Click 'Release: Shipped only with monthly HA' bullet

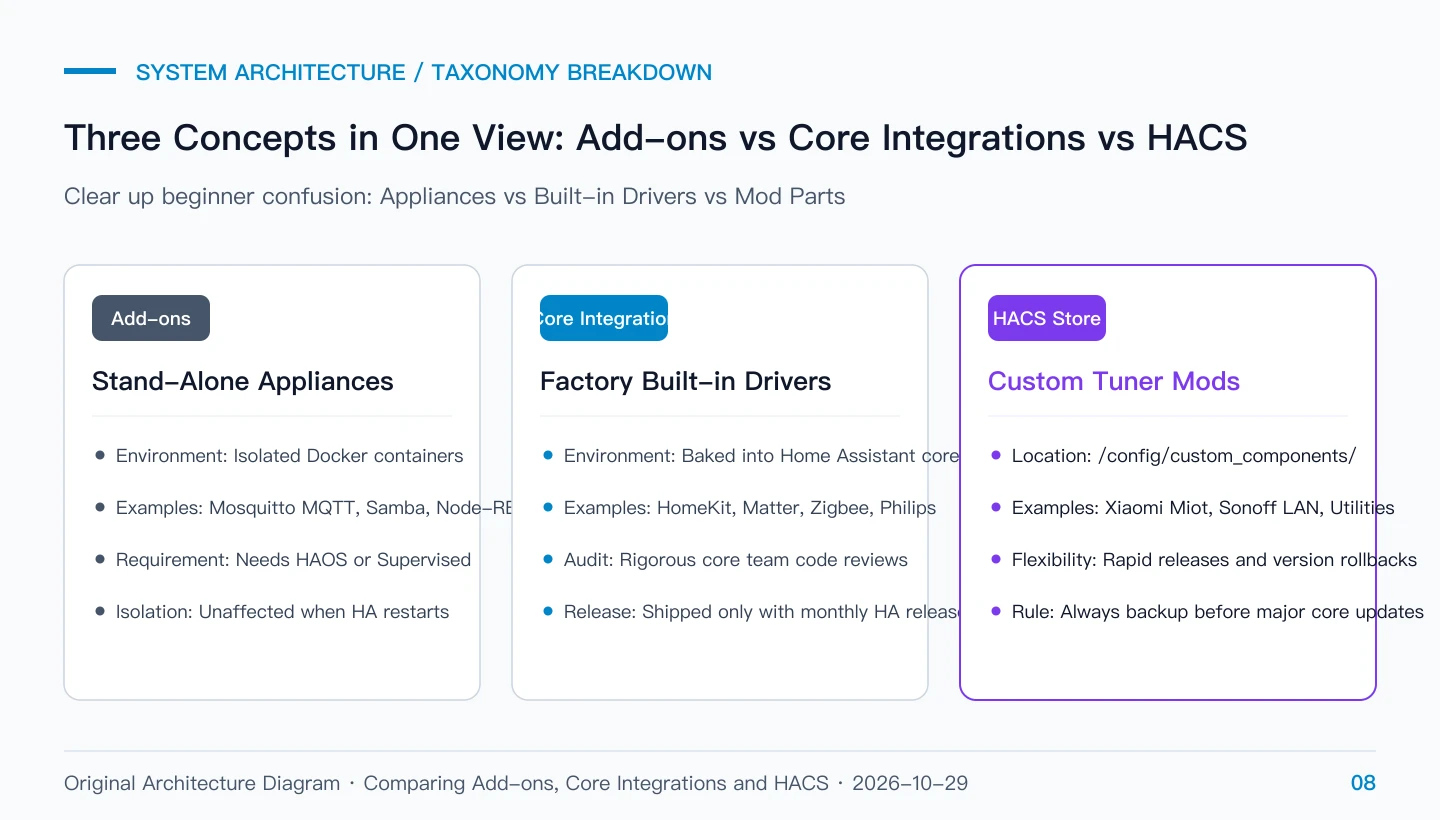pyautogui.click(x=762, y=612)
